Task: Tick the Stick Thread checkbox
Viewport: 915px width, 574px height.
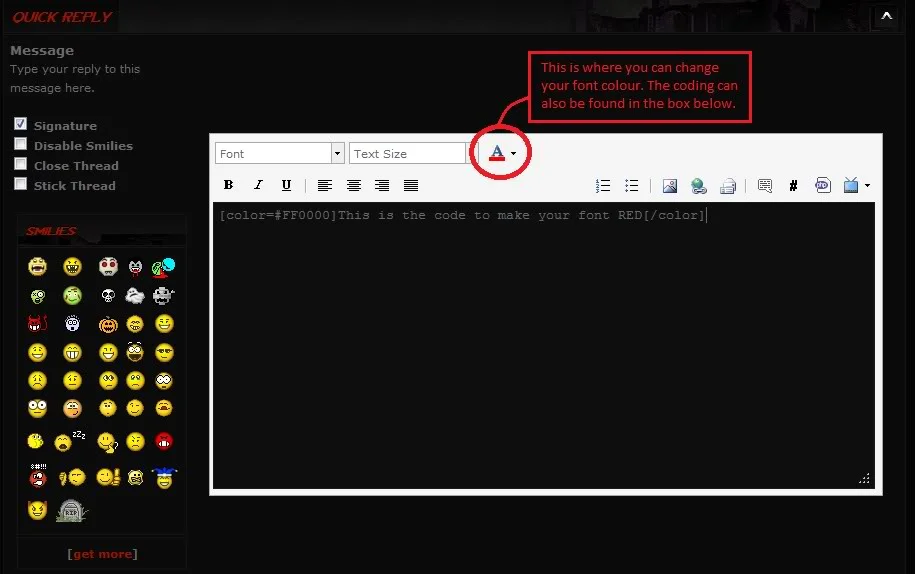Action: point(20,184)
